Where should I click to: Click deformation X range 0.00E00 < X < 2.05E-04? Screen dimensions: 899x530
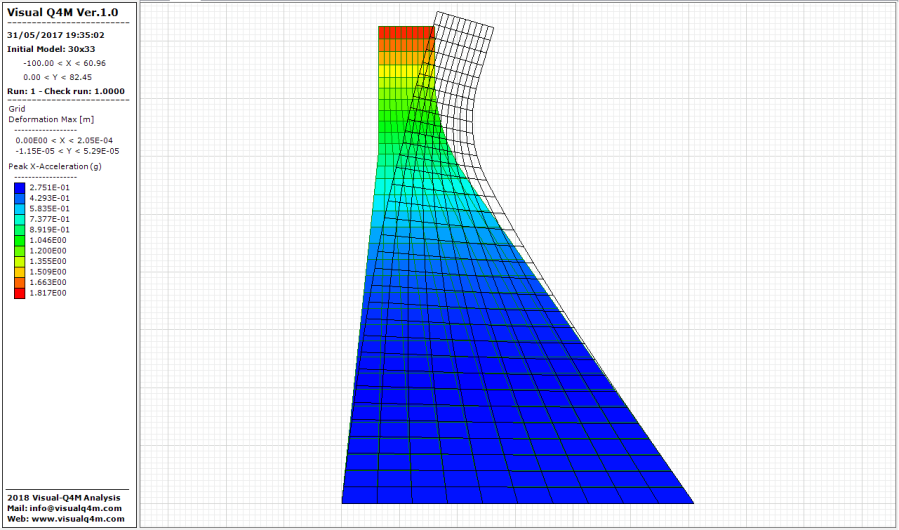coord(64,141)
